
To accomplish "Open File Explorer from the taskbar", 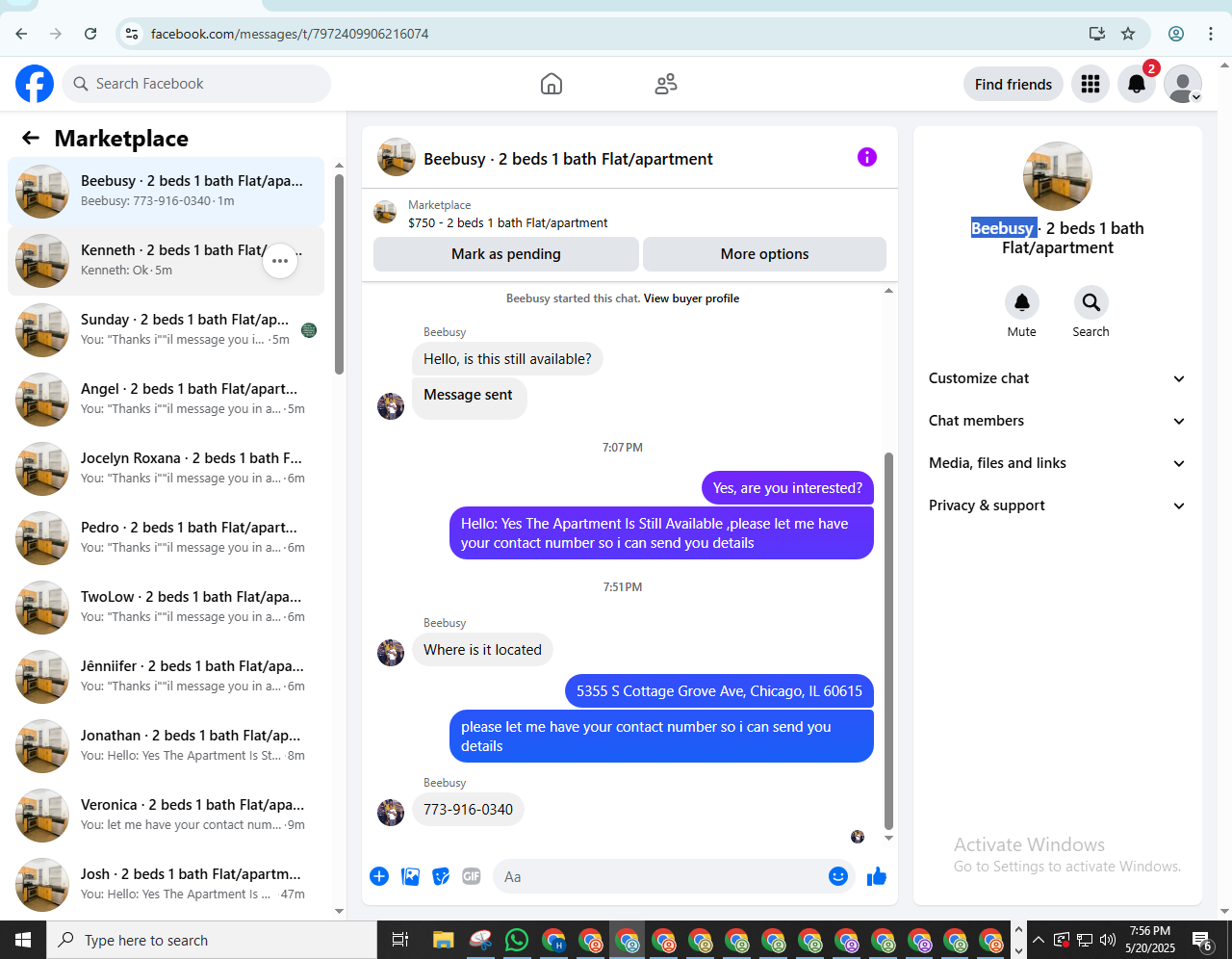I will (443, 940).
